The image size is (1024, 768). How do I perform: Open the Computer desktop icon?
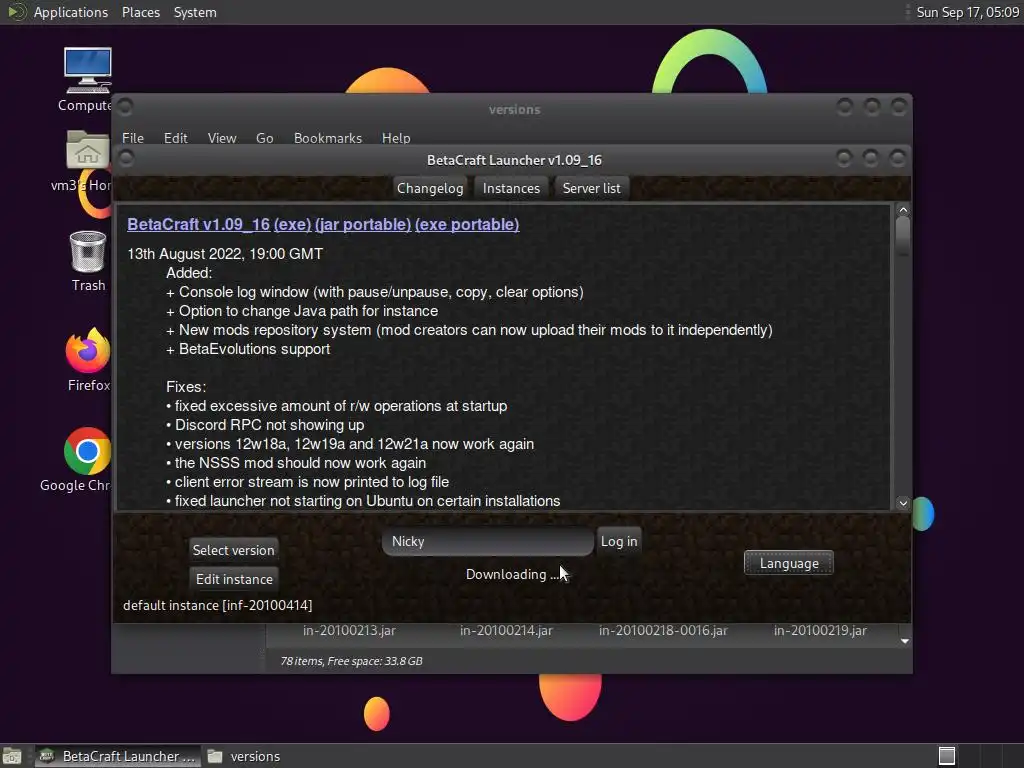[x=88, y=78]
